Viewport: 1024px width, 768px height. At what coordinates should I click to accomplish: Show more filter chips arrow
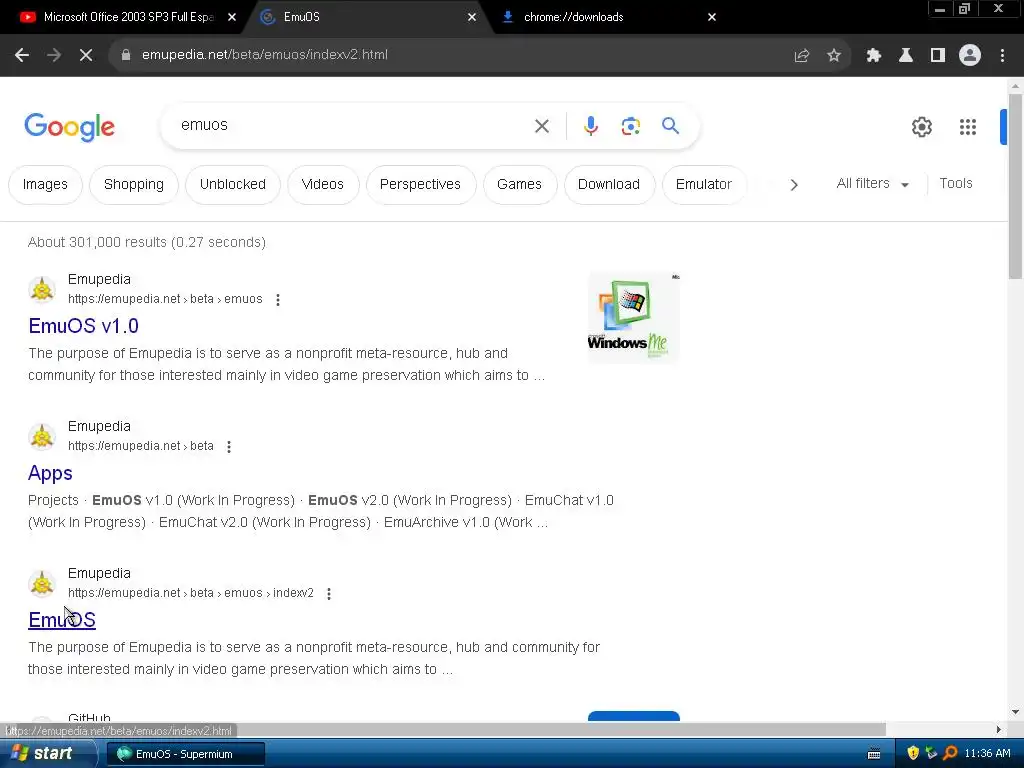[x=793, y=185]
